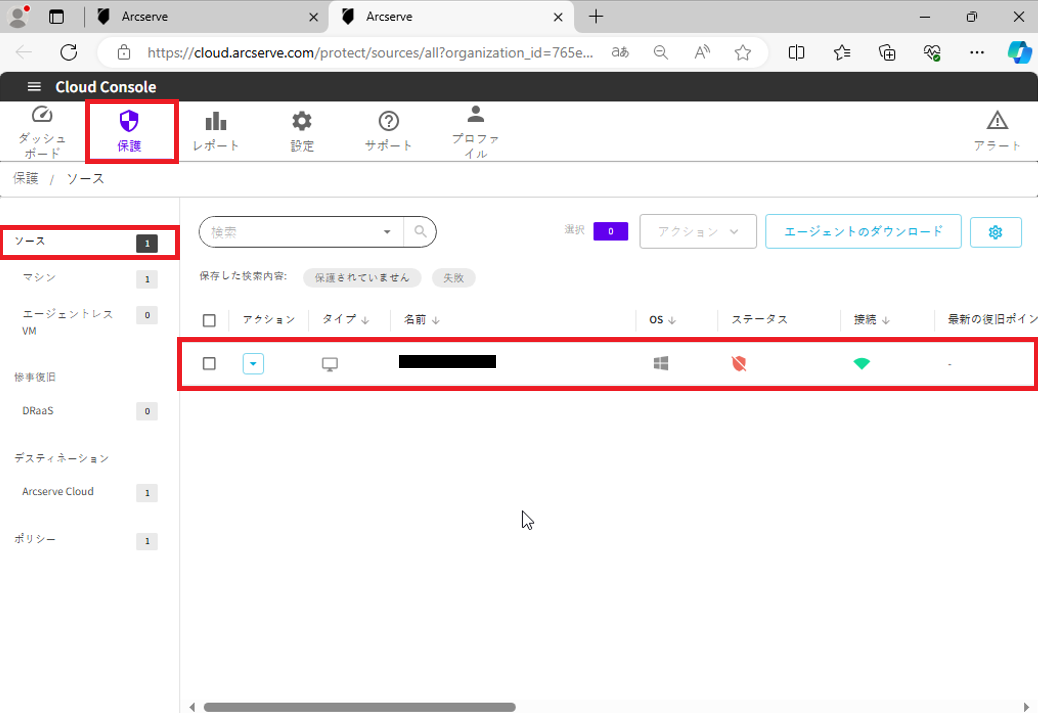Check the machine row checkbox
The image size is (1038, 713).
[x=209, y=364]
